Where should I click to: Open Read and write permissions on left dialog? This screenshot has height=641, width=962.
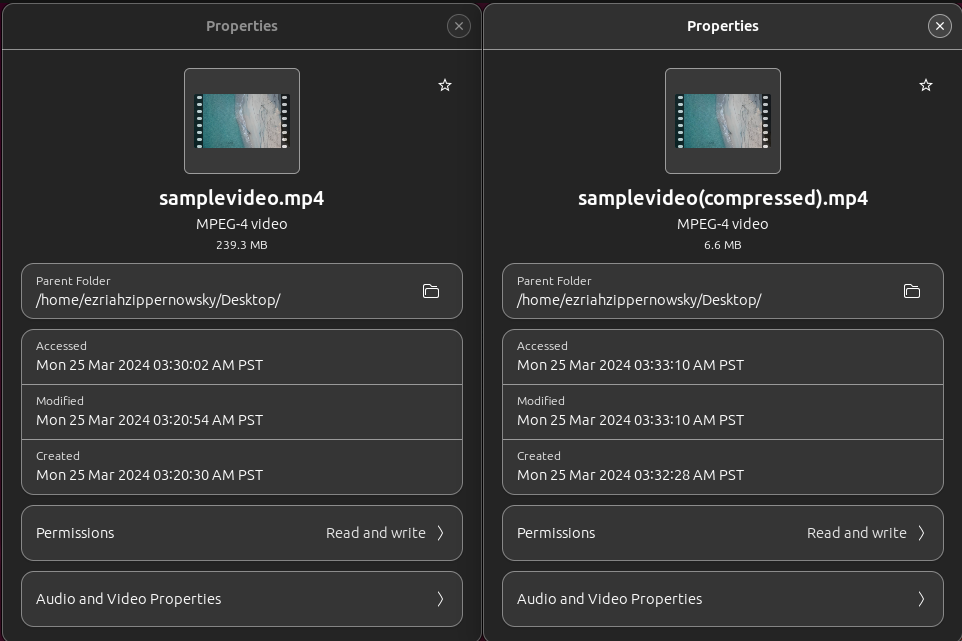241,533
